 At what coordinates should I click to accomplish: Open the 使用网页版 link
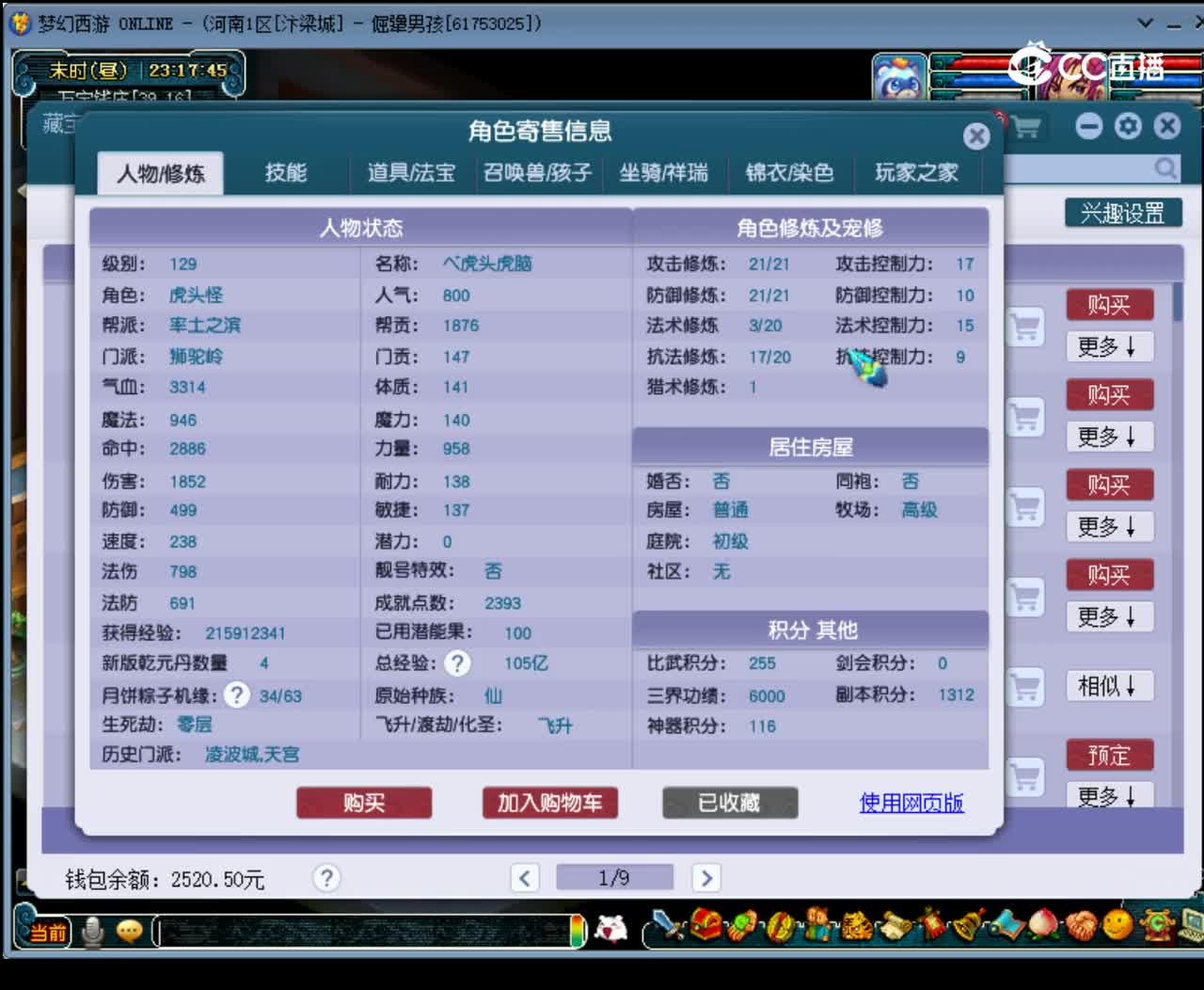pos(911,803)
